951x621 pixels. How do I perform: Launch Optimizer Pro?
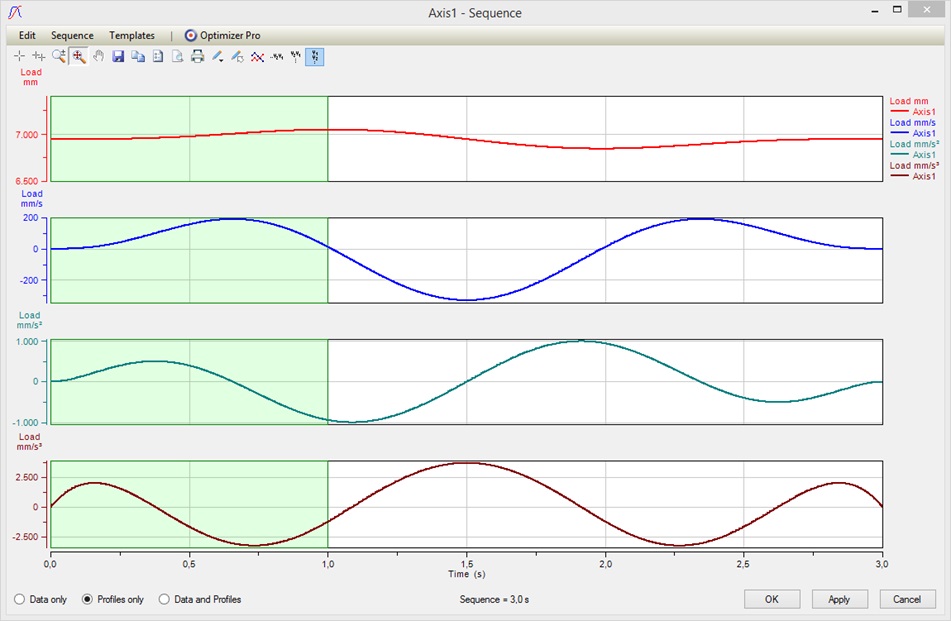click(x=222, y=35)
